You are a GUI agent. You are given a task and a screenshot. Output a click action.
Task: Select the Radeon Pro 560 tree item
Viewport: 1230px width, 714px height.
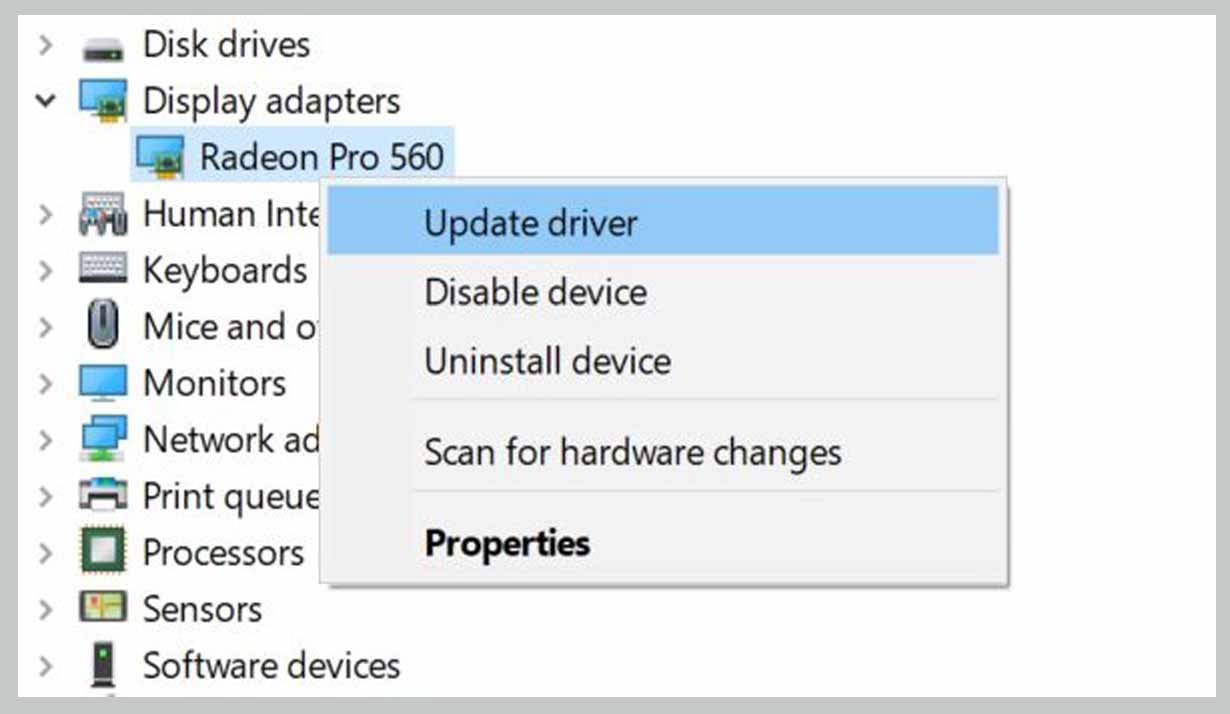[x=292, y=155]
